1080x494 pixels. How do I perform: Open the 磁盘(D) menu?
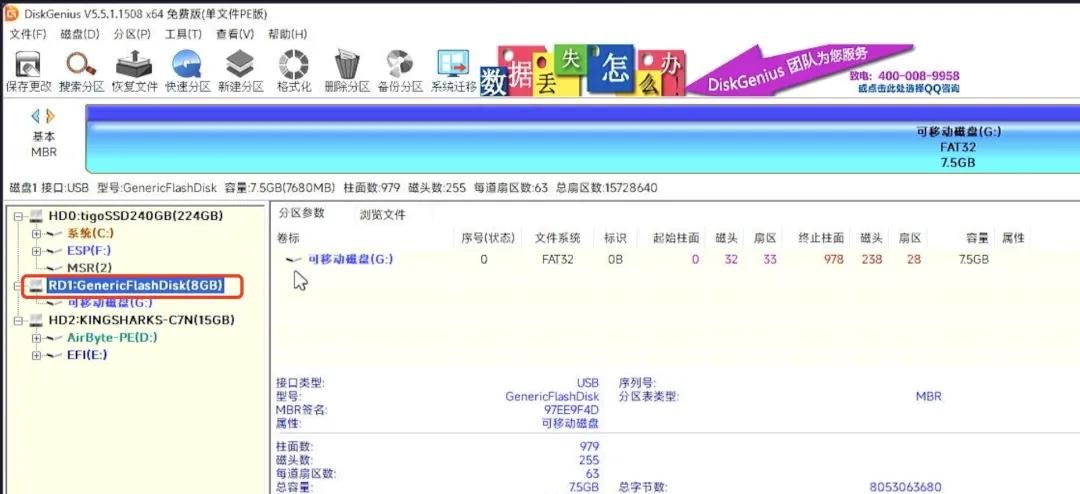coord(80,34)
